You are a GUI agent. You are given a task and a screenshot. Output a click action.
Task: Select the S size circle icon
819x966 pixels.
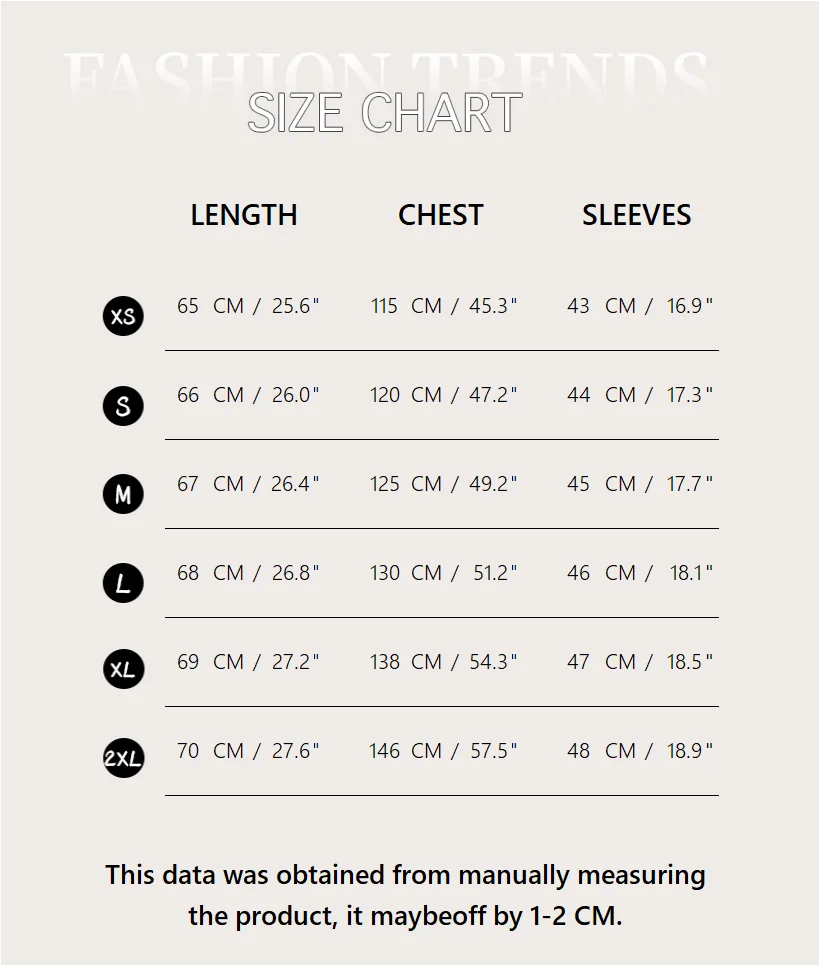[x=123, y=406]
